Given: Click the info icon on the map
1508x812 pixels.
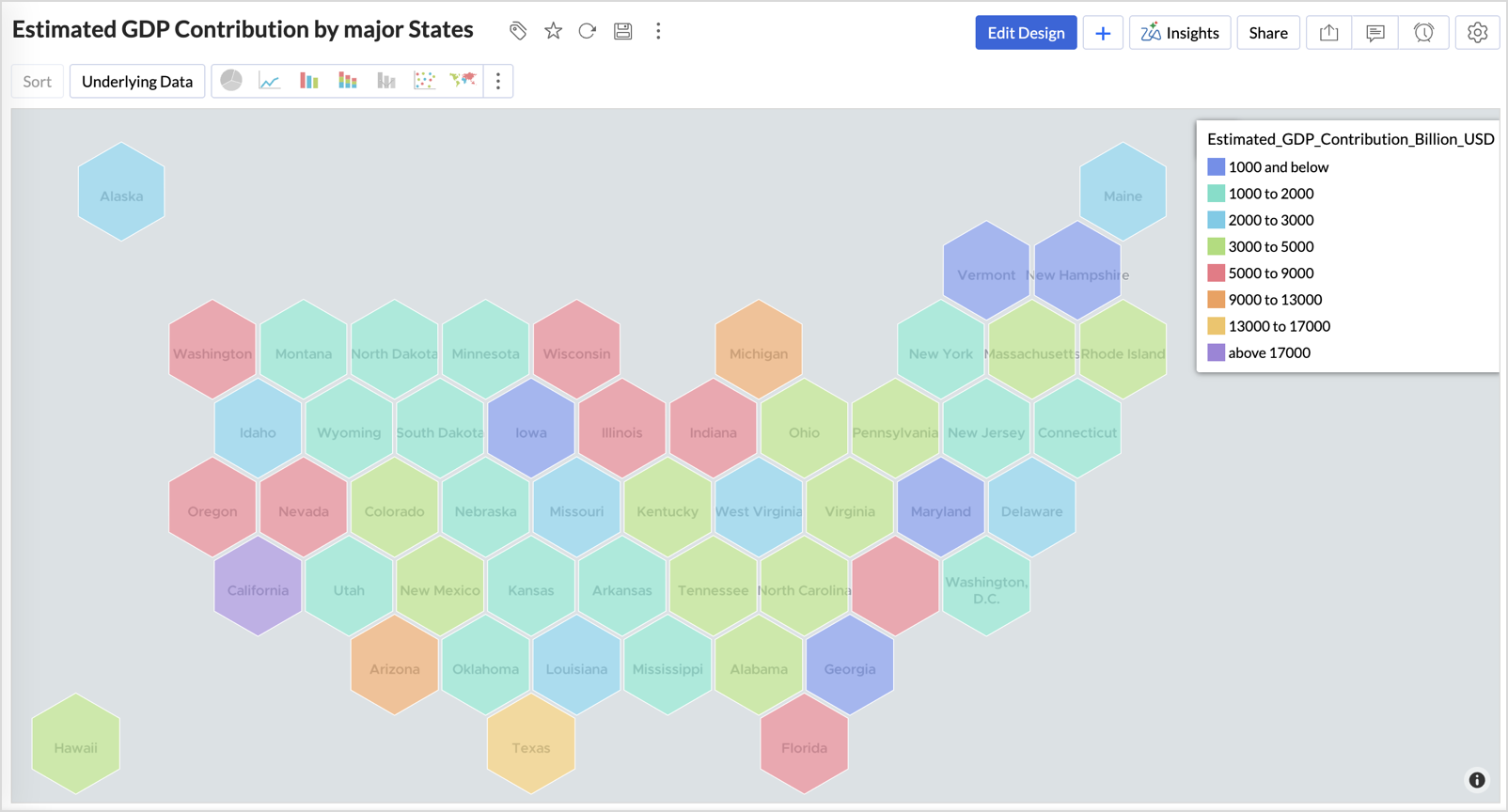Looking at the screenshot, I should coord(1477,780).
